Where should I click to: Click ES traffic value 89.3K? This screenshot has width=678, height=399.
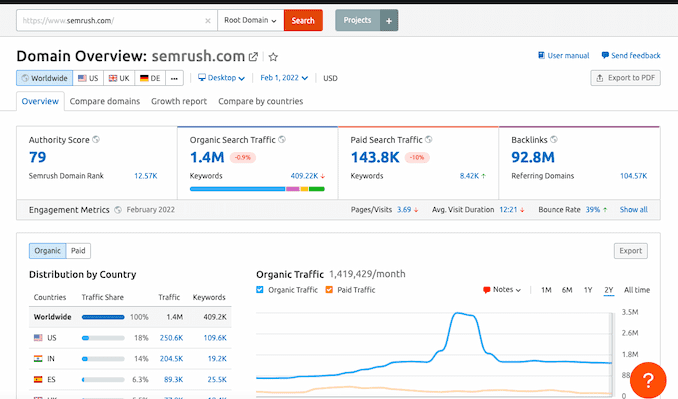pyautogui.click(x=173, y=379)
